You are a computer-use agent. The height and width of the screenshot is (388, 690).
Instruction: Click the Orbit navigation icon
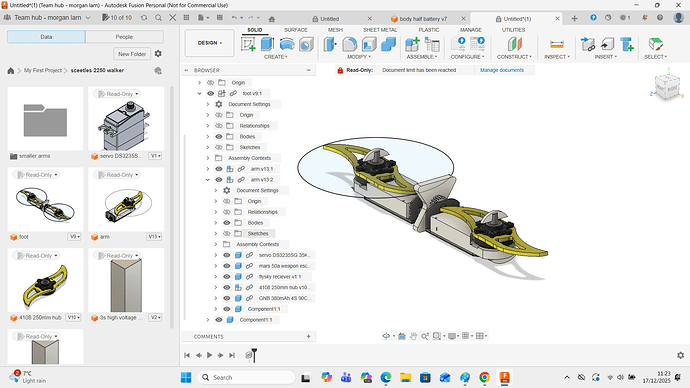point(386,336)
